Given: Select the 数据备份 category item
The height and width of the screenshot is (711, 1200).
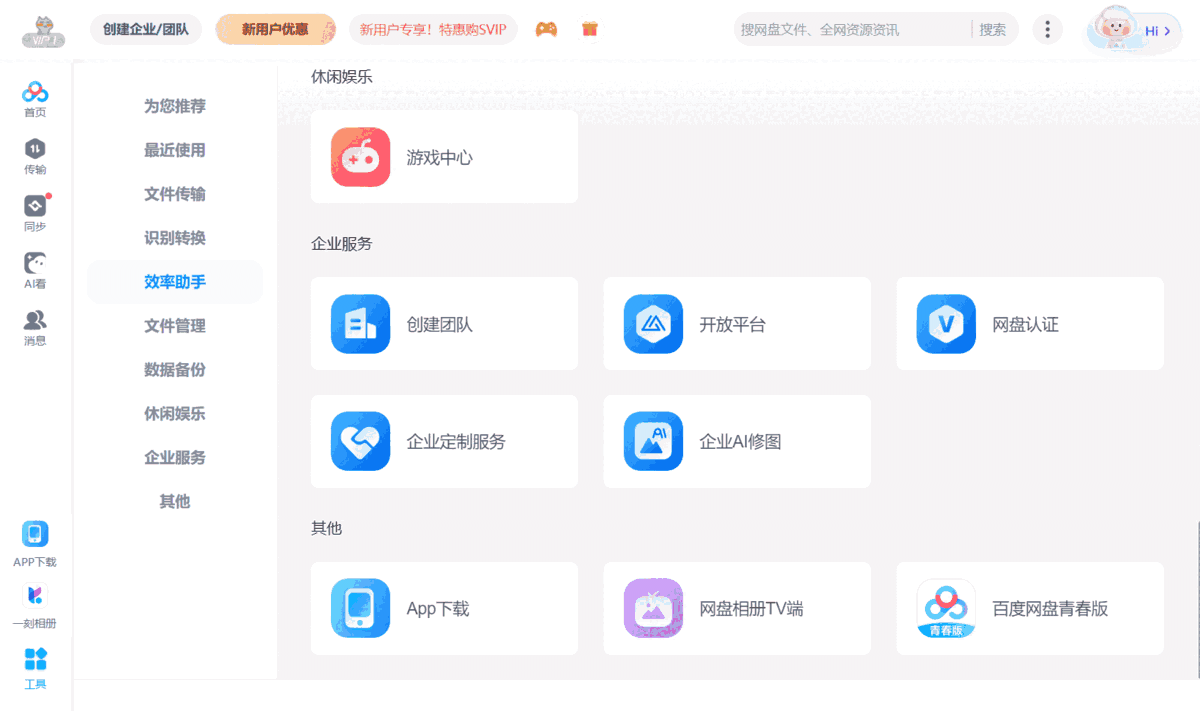Looking at the screenshot, I should 174,369.
